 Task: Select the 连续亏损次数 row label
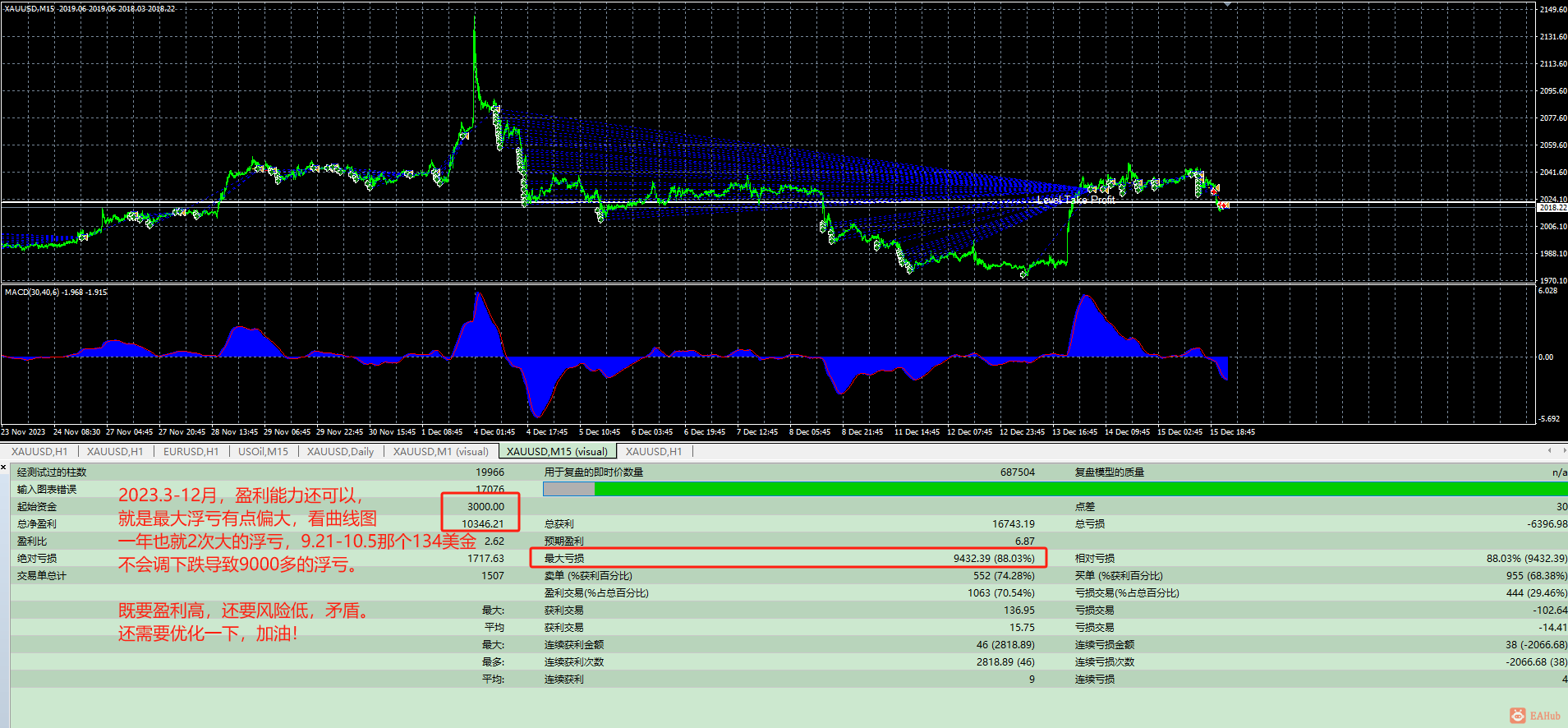(x=1105, y=662)
